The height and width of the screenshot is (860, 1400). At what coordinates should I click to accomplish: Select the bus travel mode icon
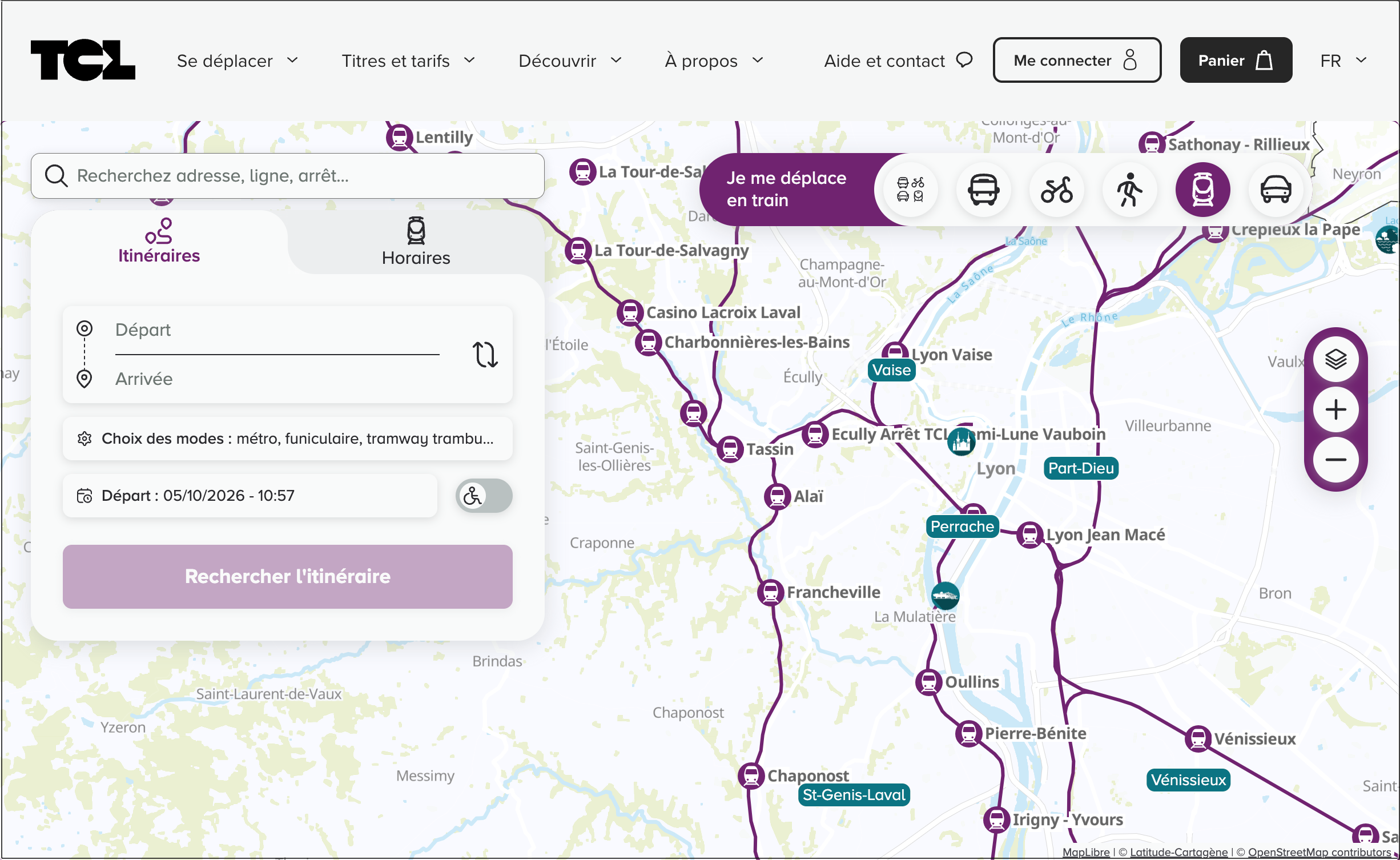click(983, 190)
